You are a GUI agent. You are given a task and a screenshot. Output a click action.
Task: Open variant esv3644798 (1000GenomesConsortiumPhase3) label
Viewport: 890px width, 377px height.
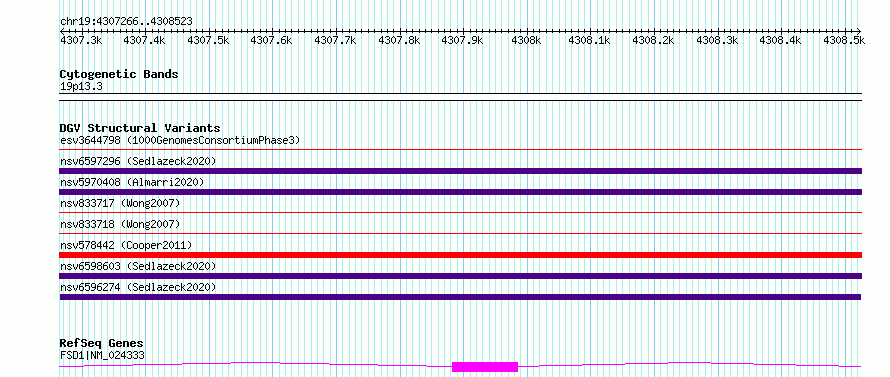pos(180,140)
